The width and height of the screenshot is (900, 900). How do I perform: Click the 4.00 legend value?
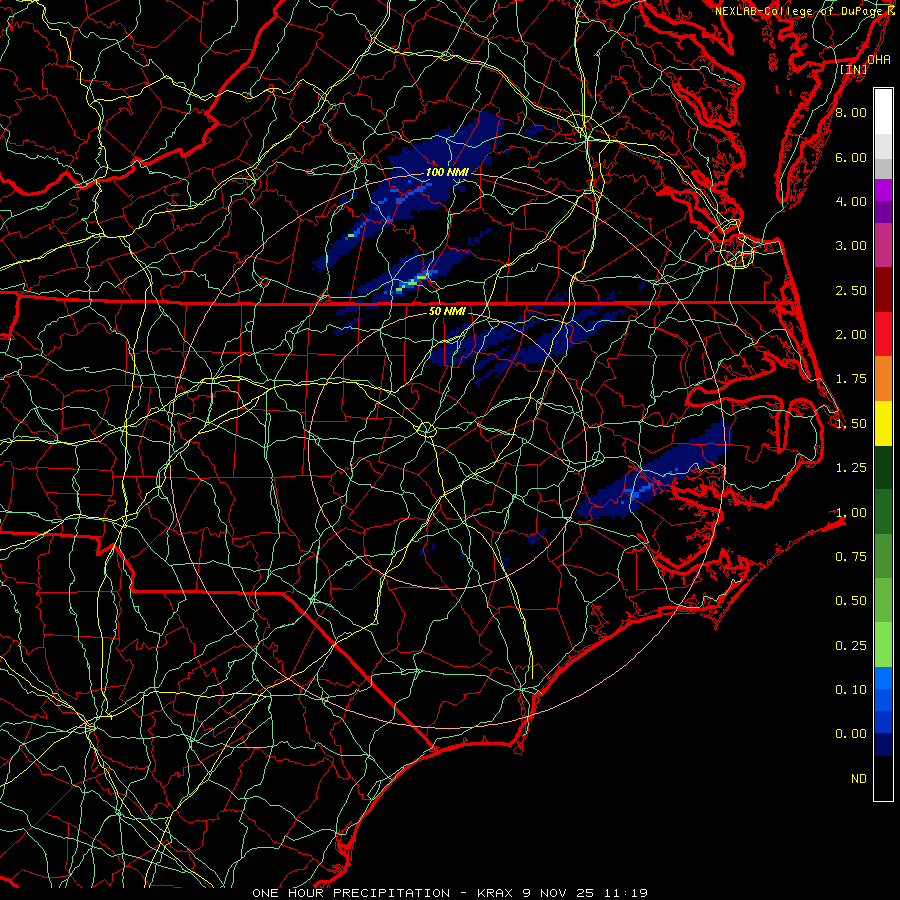pyautogui.click(x=851, y=201)
